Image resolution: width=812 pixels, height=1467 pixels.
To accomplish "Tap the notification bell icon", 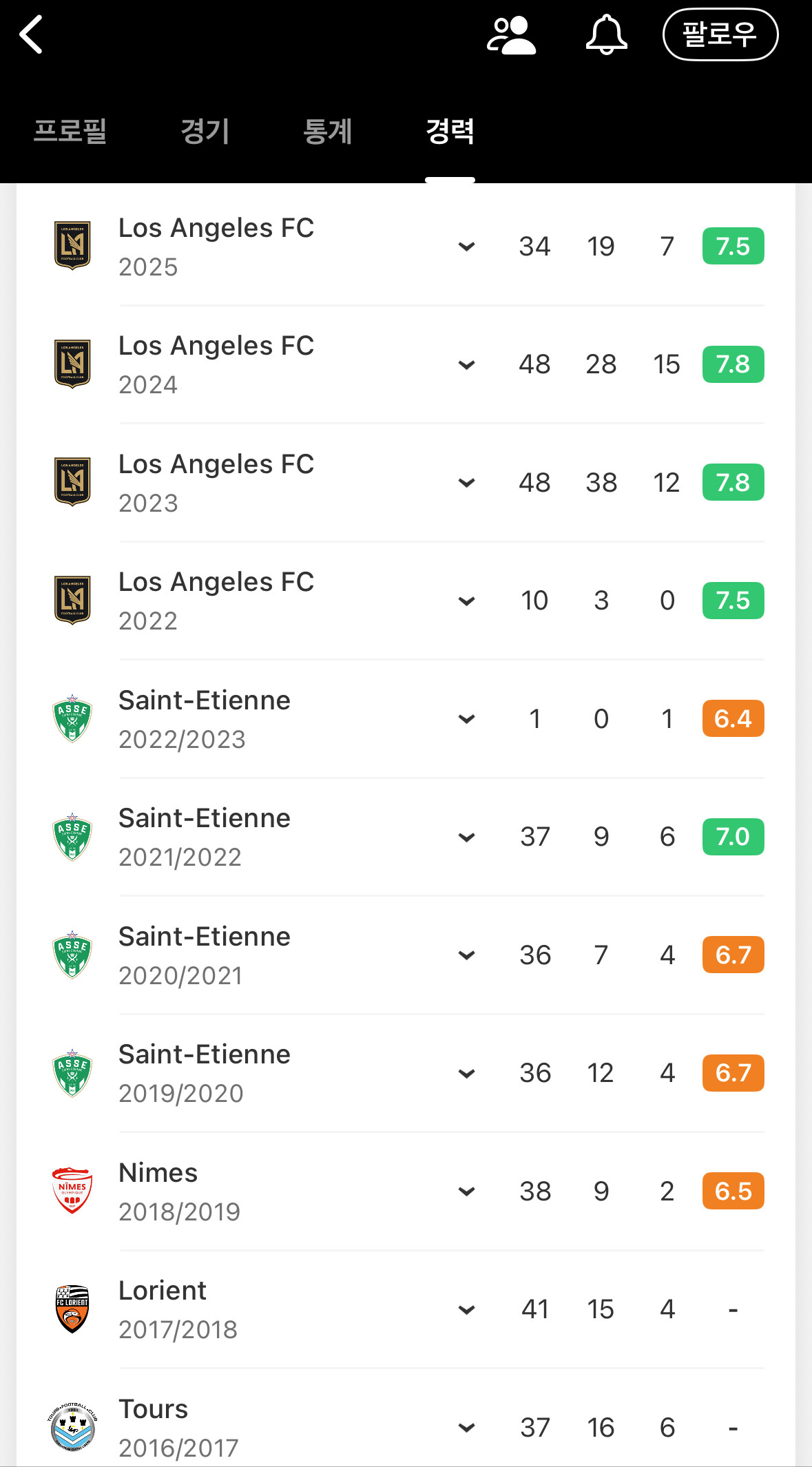I will pyautogui.click(x=606, y=35).
